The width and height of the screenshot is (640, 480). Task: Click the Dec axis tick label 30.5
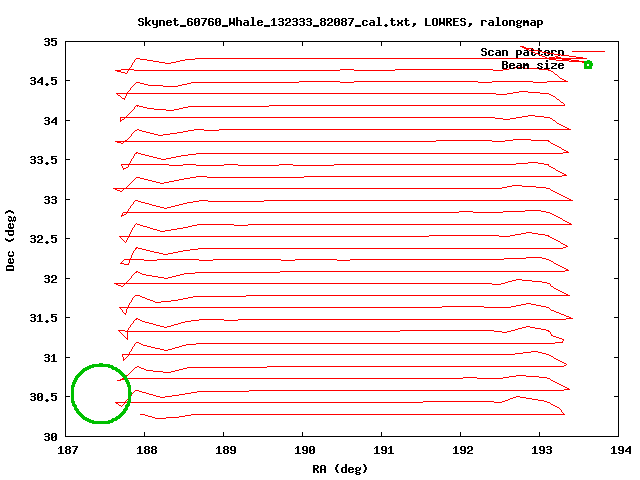pyautogui.click(x=43, y=397)
